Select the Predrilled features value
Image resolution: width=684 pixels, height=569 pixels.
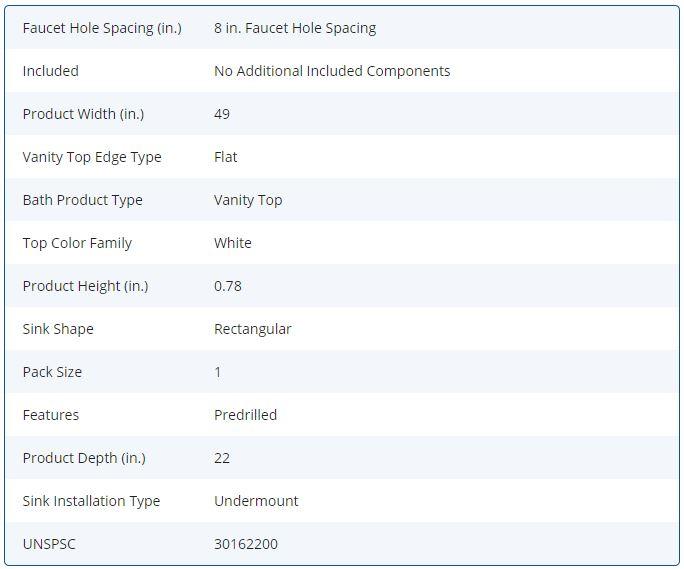(x=245, y=415)
